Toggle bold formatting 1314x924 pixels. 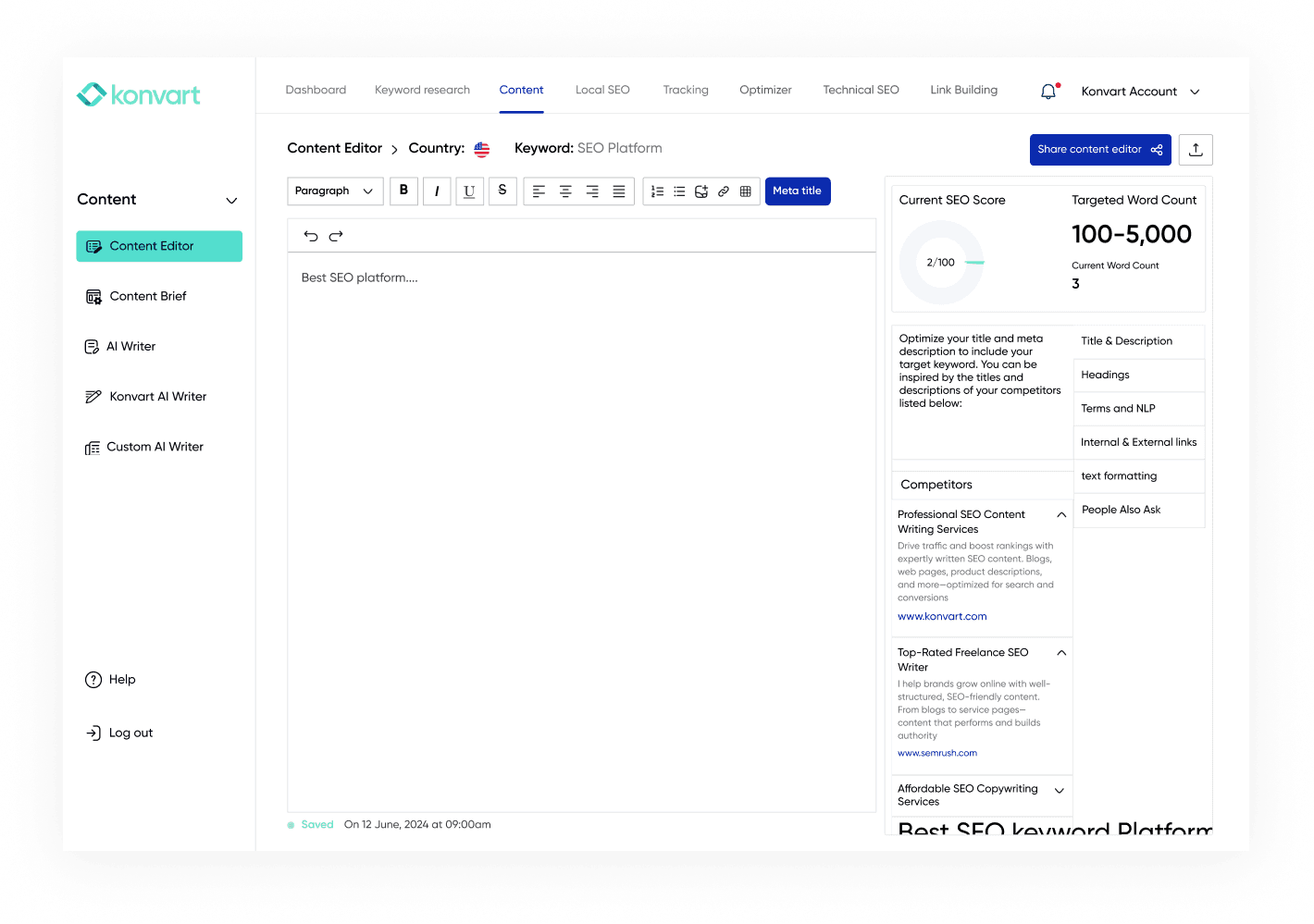tap(403, 191)
